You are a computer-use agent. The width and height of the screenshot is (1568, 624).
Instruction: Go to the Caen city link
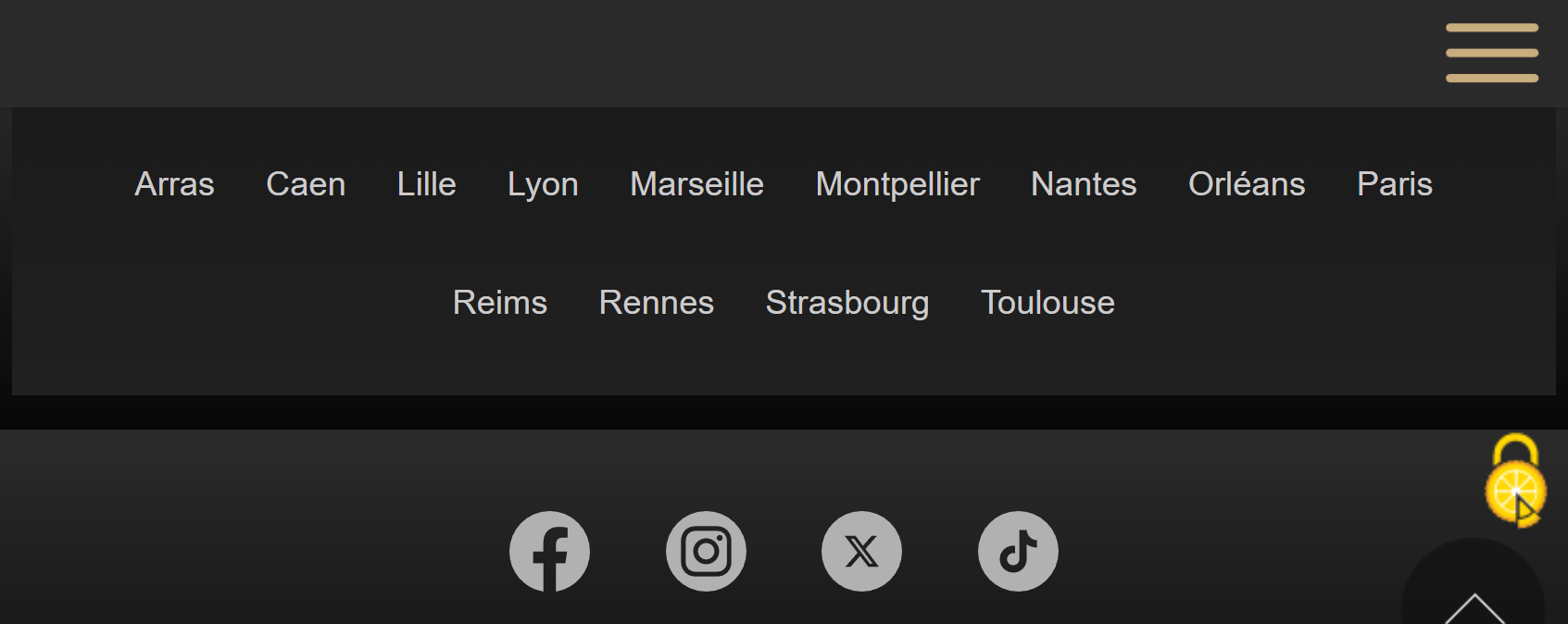(x=306, y=184)
